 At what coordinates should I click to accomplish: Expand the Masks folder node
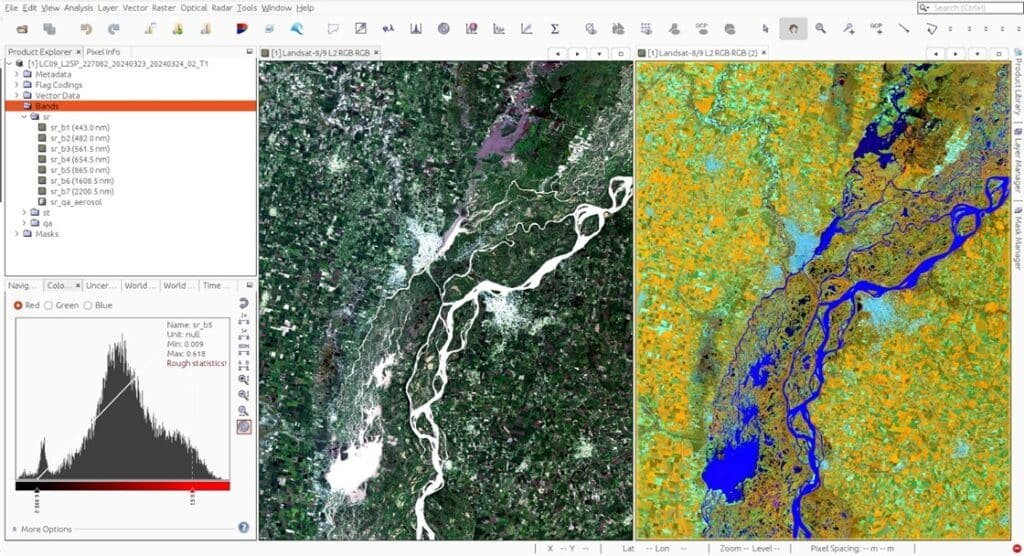coord(16,234)
